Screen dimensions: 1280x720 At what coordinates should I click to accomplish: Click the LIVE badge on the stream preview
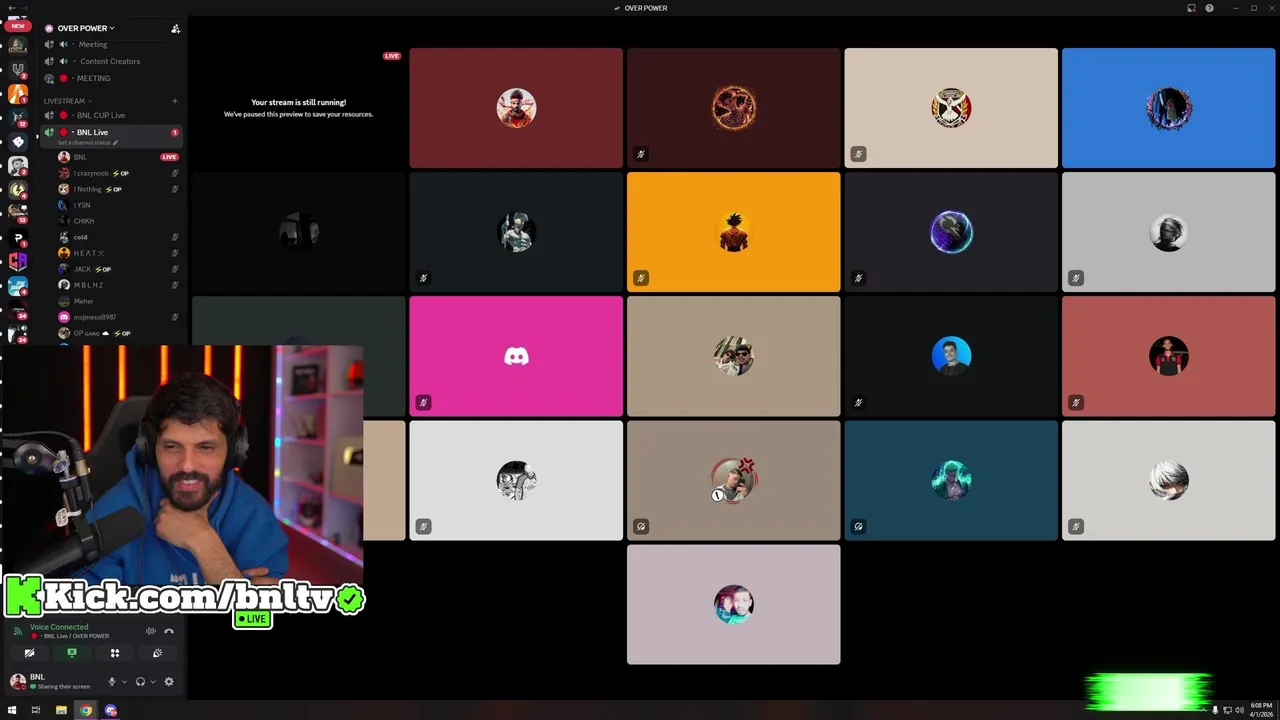(x=392, y=56)
